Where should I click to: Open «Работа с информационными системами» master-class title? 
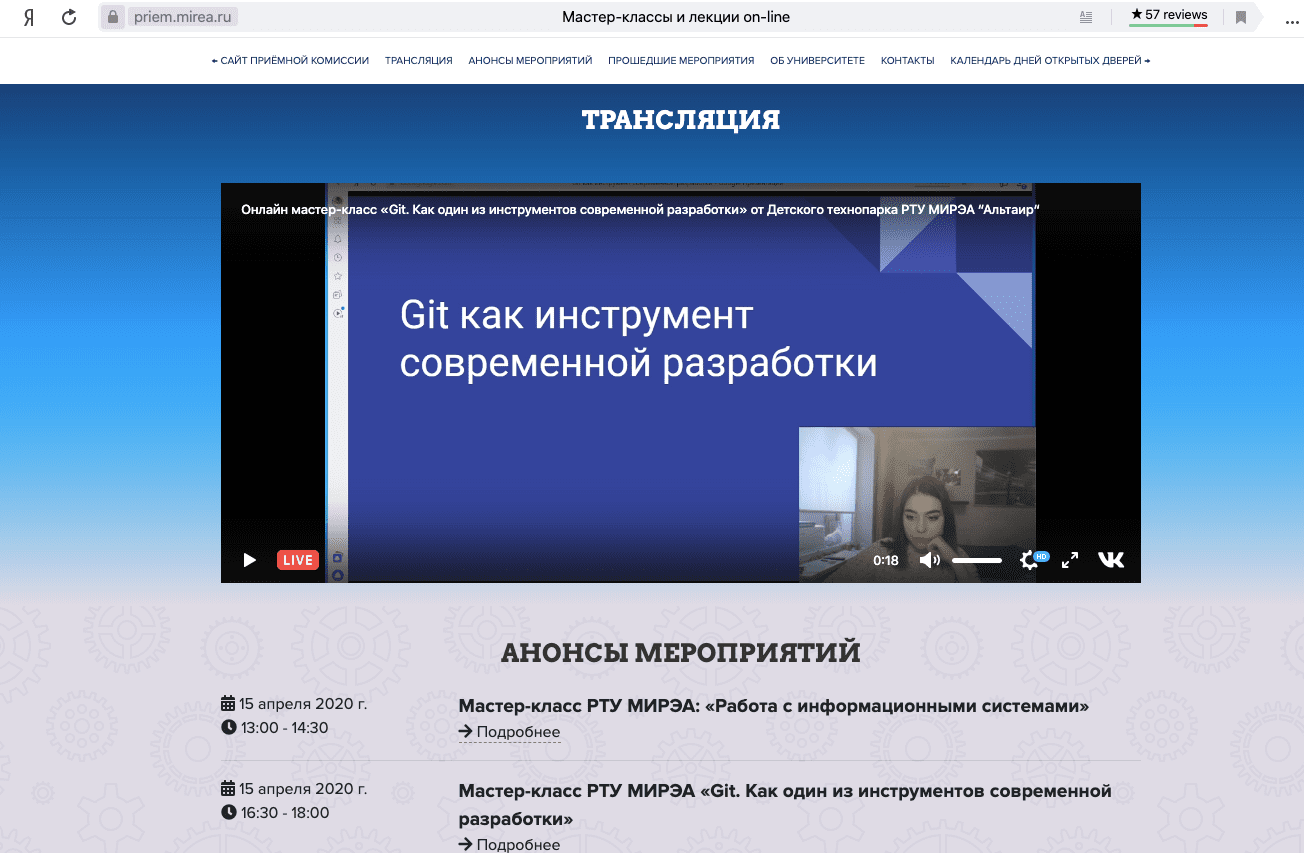click(773, 706)
